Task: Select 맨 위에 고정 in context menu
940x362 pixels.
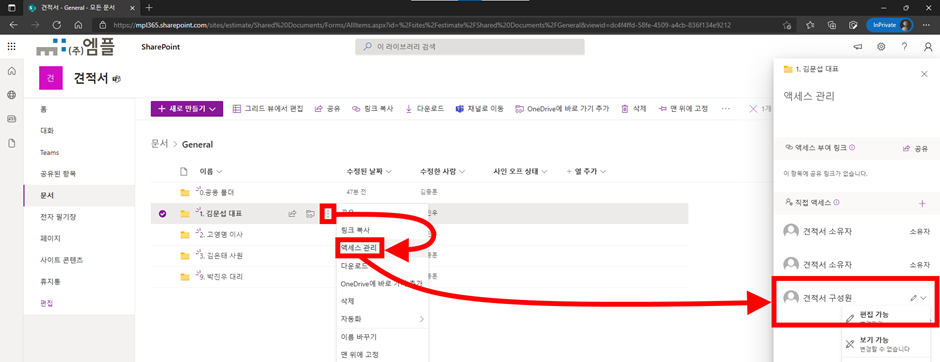Action: [x=360, y=354]
